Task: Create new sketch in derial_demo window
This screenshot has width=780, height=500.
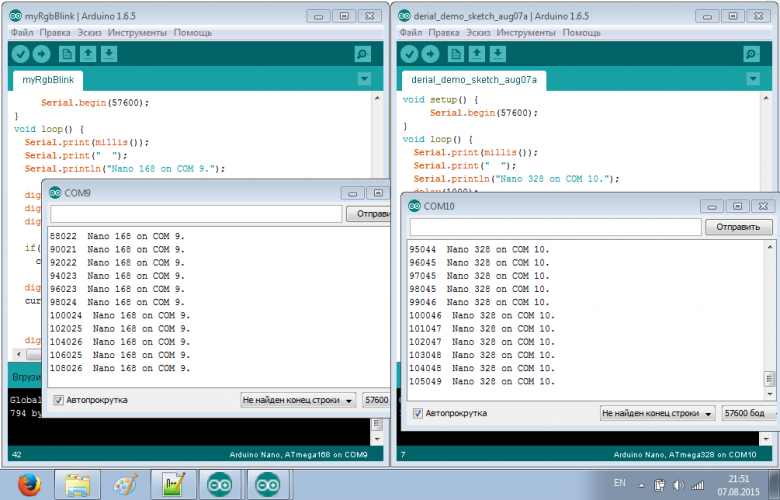Action: click(x=455, y=54)
